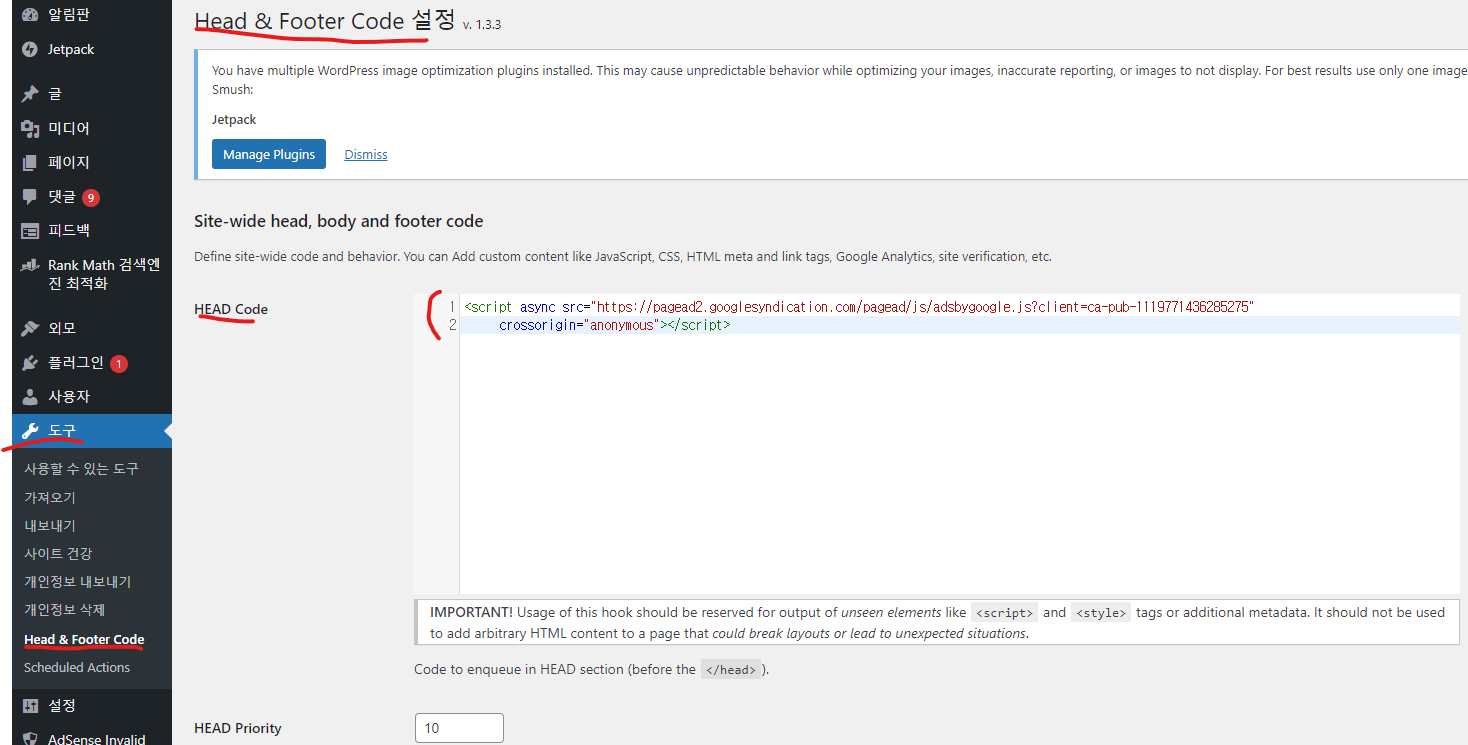The height and width of the screenshot is (745, 1468).
Task: Dismiss the image optimization notice
Action: [366, 154]
